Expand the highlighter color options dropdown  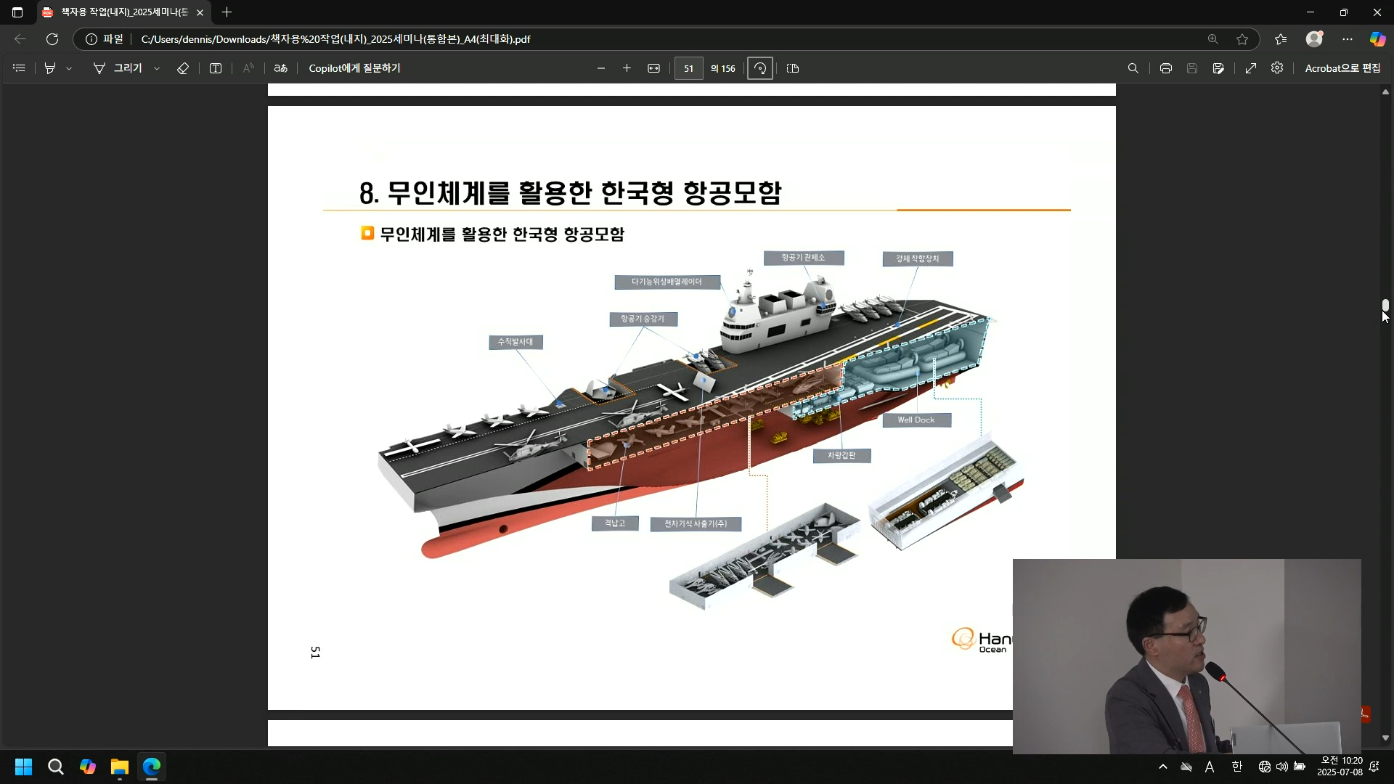69,68
